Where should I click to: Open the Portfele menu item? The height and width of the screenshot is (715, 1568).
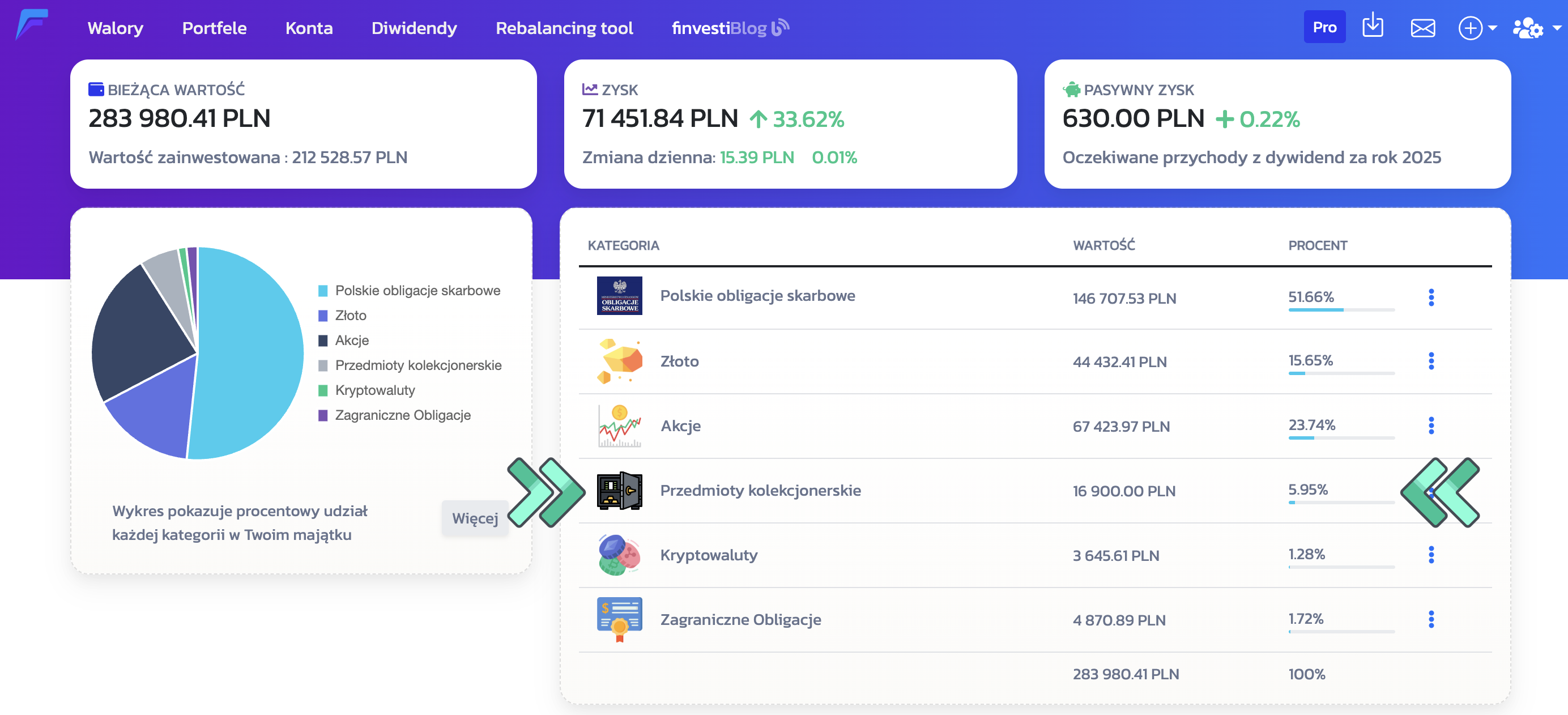coord(214,28)
